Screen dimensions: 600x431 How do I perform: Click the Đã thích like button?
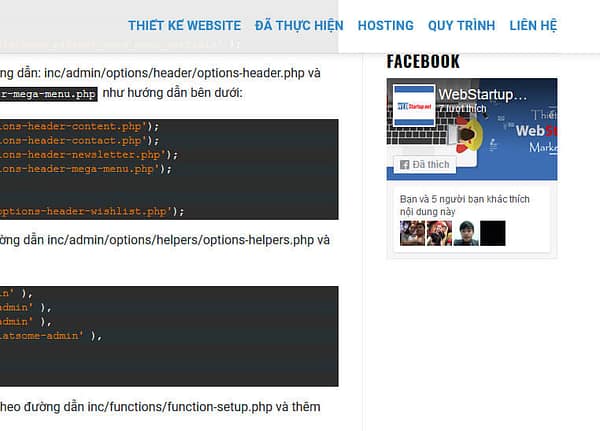425,165
